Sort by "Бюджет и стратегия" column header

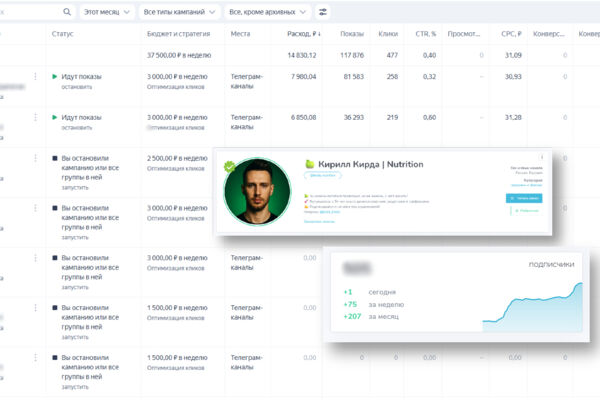point(179,34)
